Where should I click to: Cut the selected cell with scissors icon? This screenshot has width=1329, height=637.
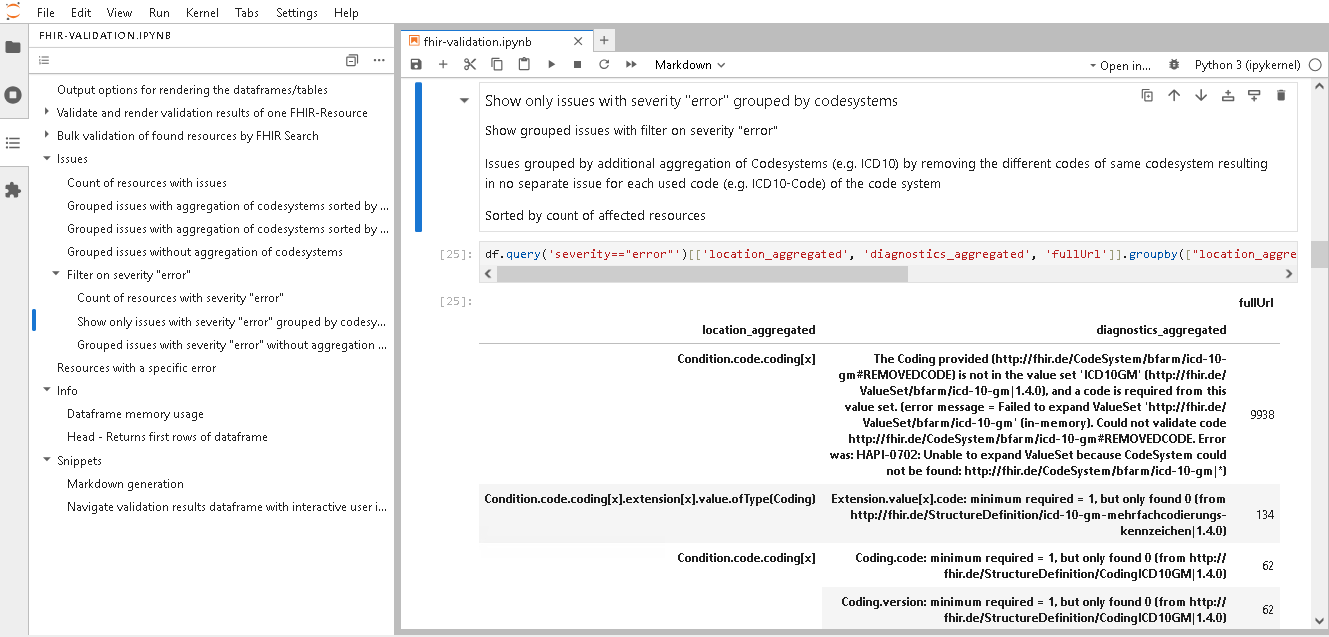tap(470, 65)
